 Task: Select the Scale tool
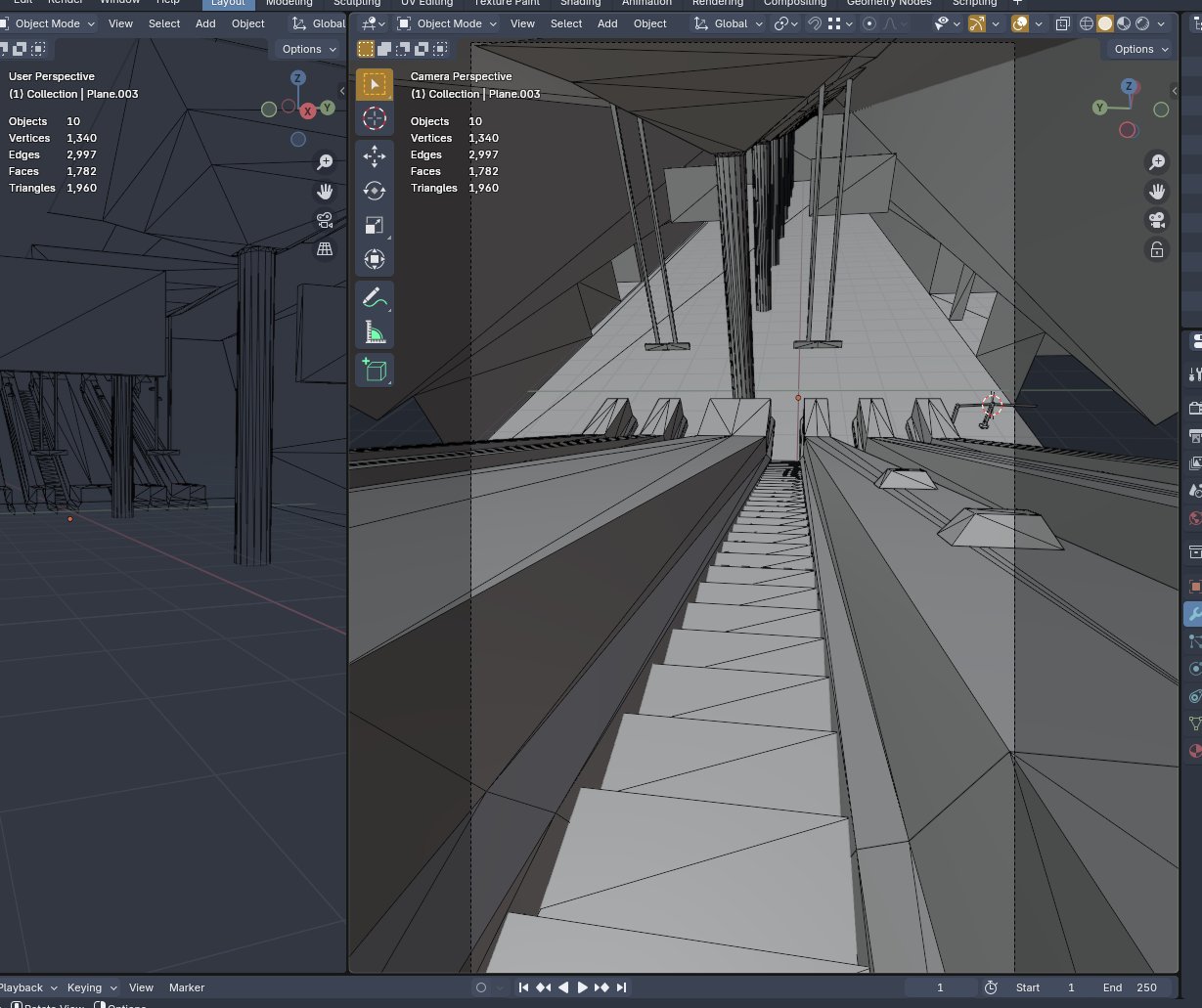click(375, 225)
